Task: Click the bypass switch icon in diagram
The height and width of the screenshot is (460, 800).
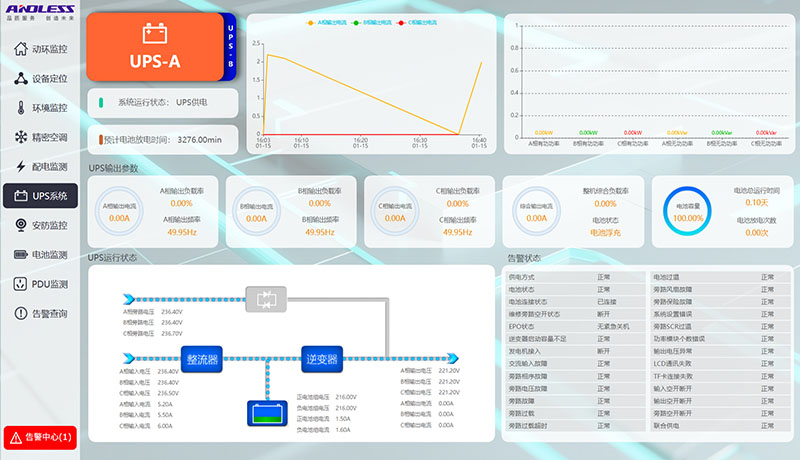Action: tap(266, 298)
